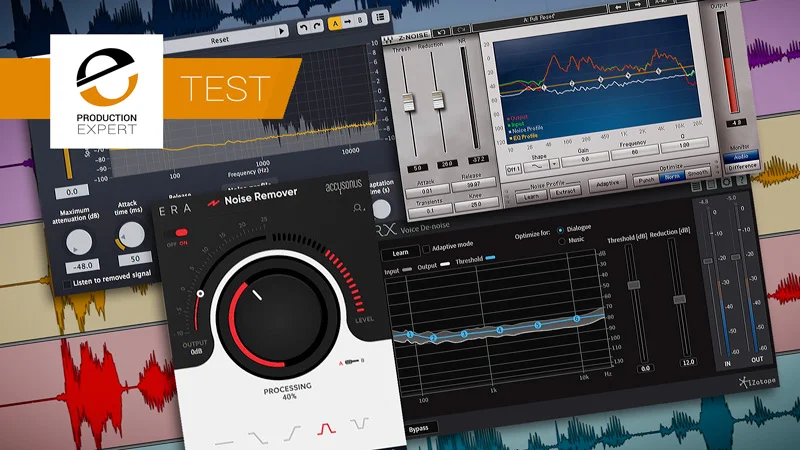Toggle the ERA Noise Remover OFF/ON switch

pyautogui.click(x=176, y=234)
